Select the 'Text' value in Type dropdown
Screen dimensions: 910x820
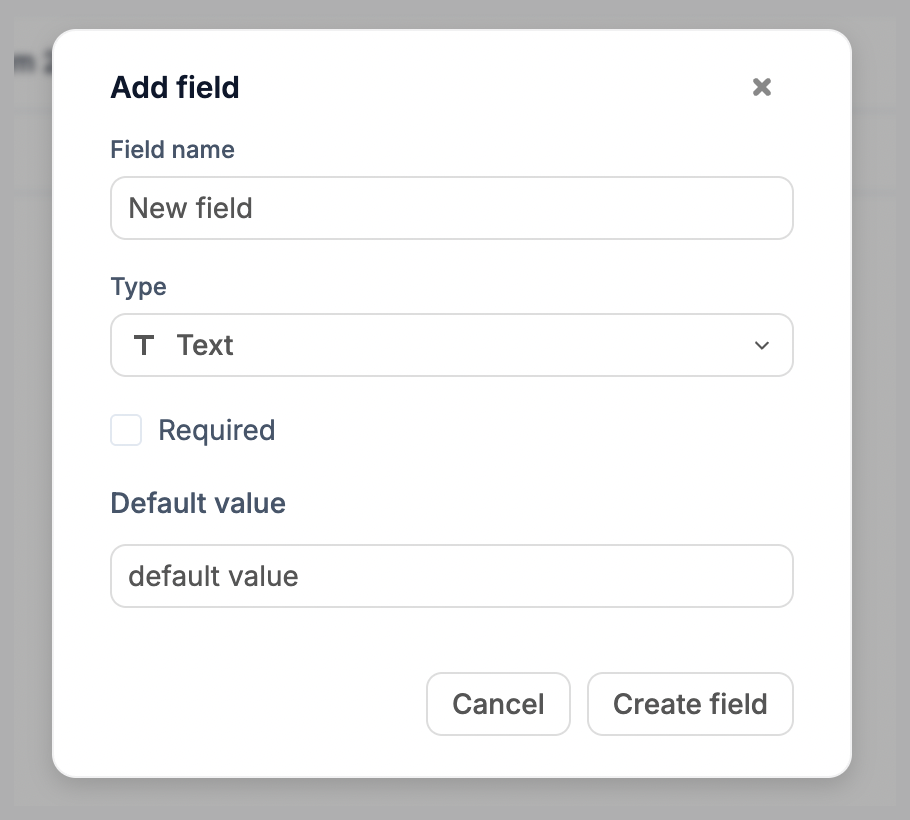(205, 346)
